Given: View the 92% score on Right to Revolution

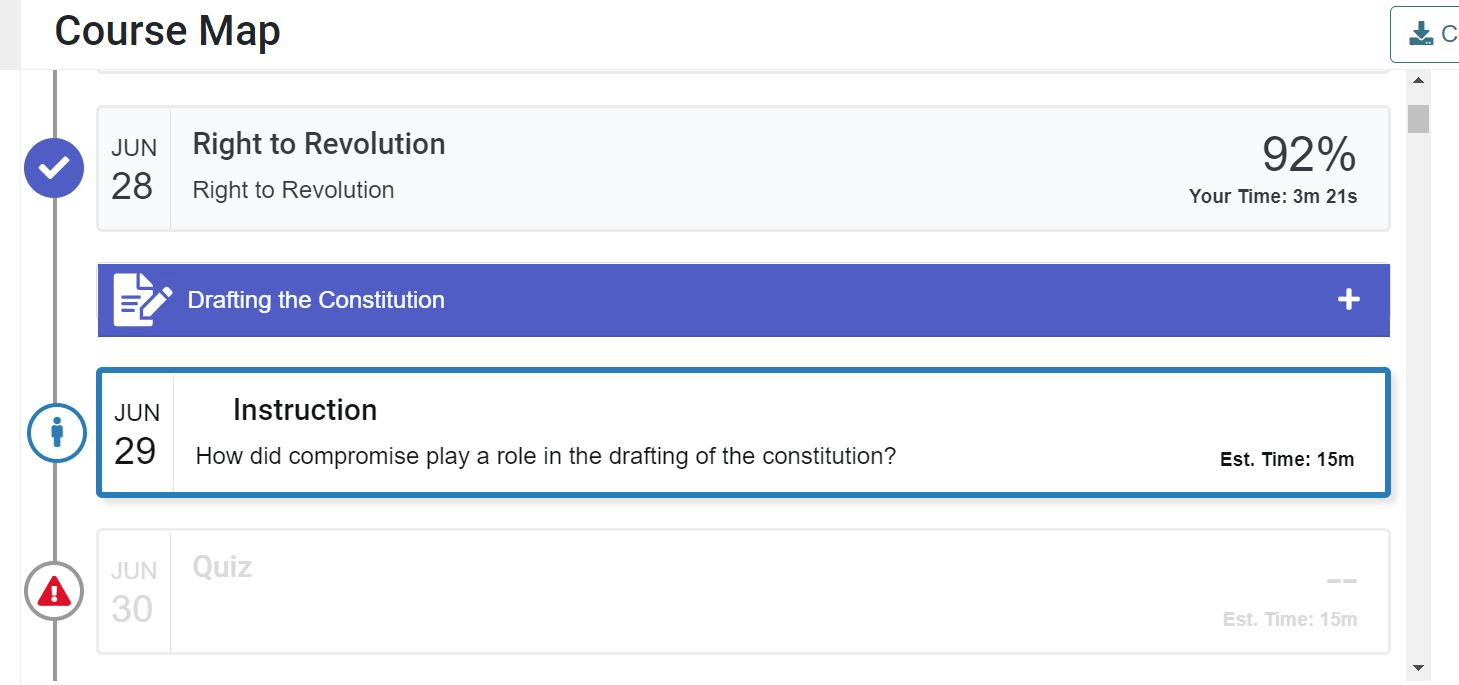Looking at the screenshot, I should (1308, 155).
